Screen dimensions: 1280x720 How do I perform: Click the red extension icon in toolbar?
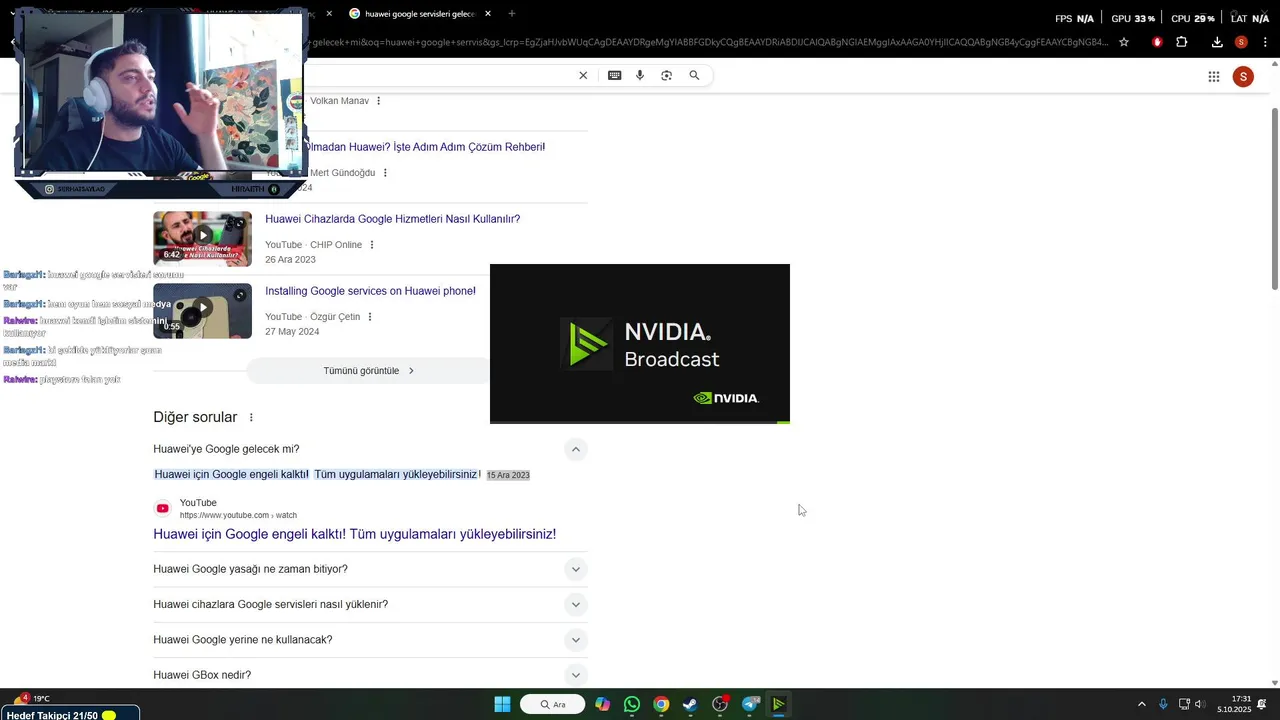click(1157, 42)
